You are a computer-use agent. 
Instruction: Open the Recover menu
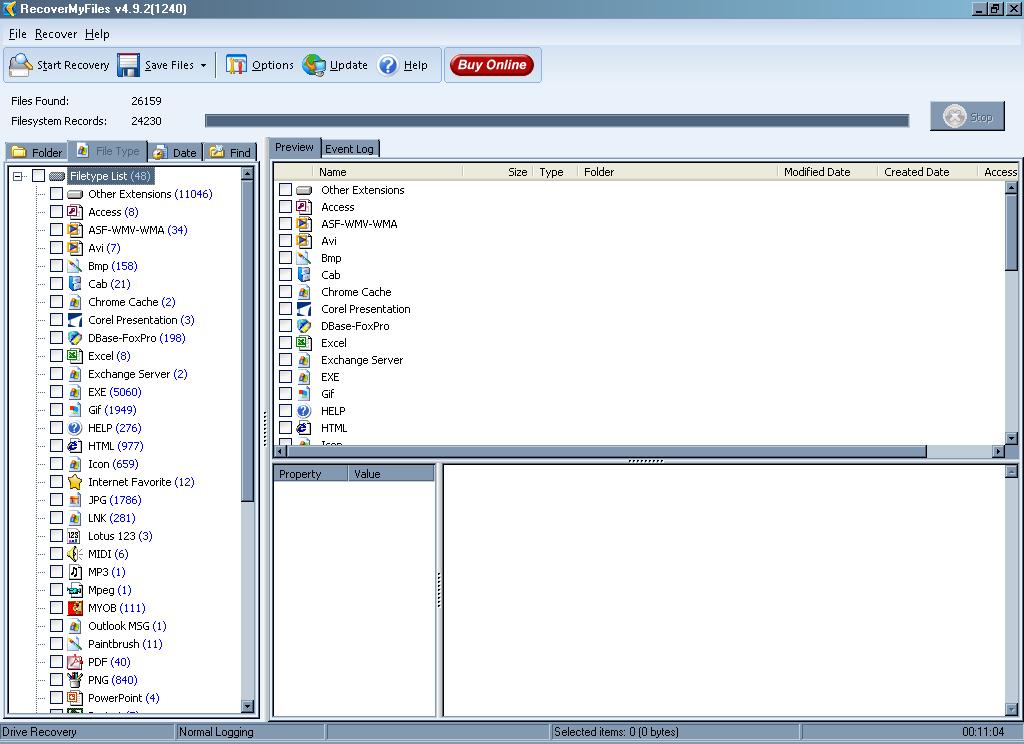pyautogui.click(x=56, y=34)
